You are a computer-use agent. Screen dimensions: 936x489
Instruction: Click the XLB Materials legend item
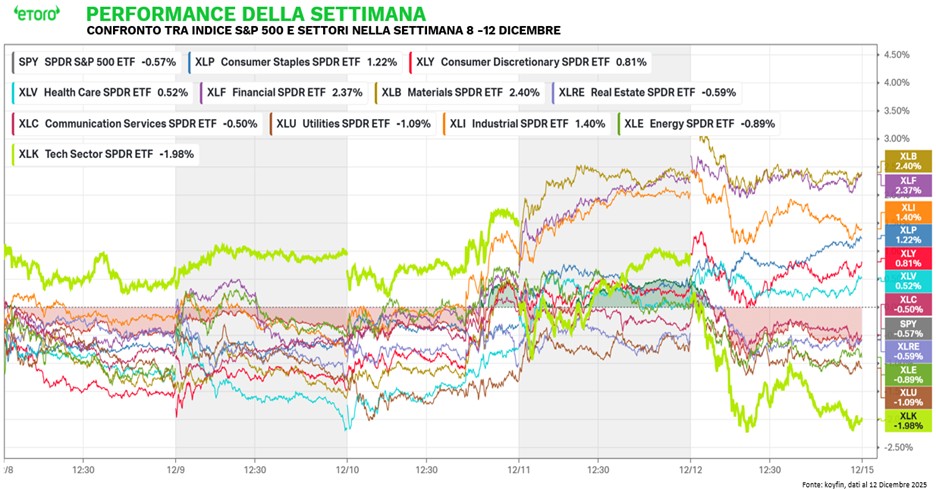(461, 92)
